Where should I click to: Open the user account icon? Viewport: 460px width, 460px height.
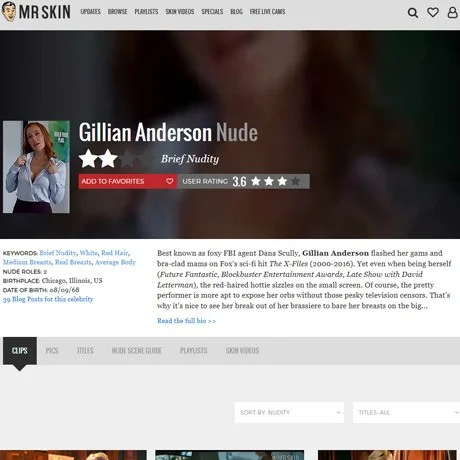click(452, 12)
